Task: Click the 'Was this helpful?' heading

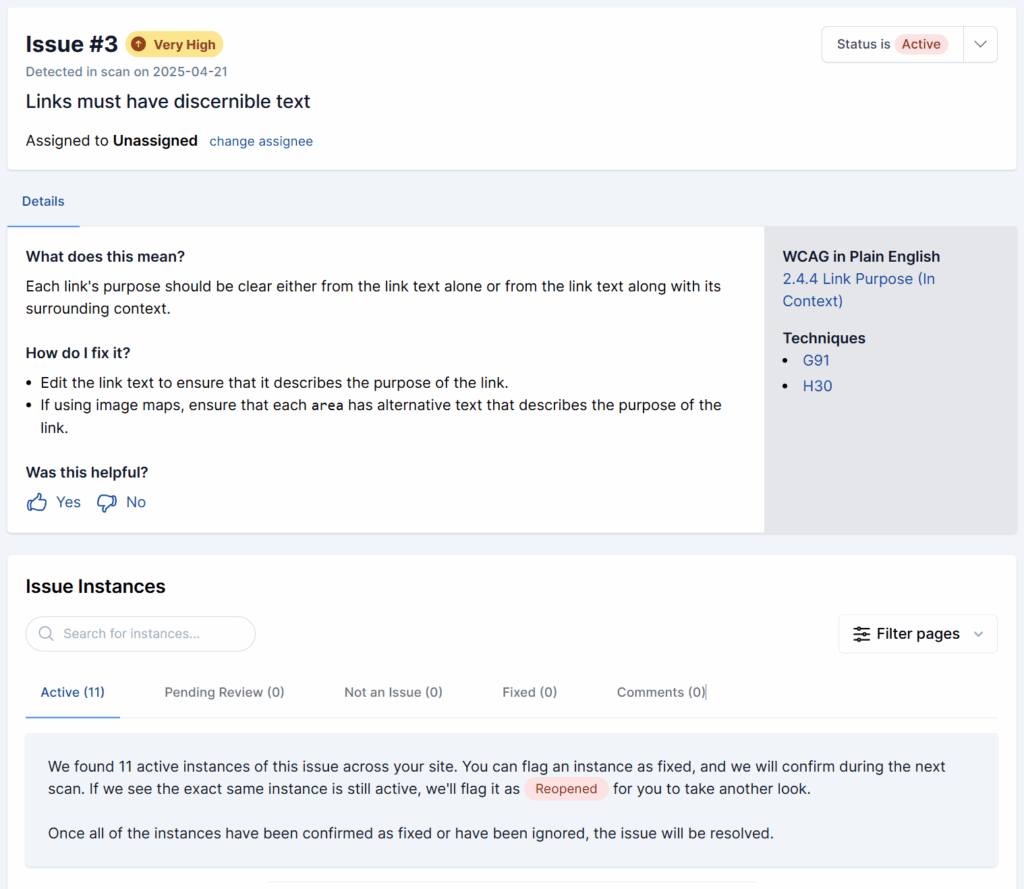Action: point(87,472)
